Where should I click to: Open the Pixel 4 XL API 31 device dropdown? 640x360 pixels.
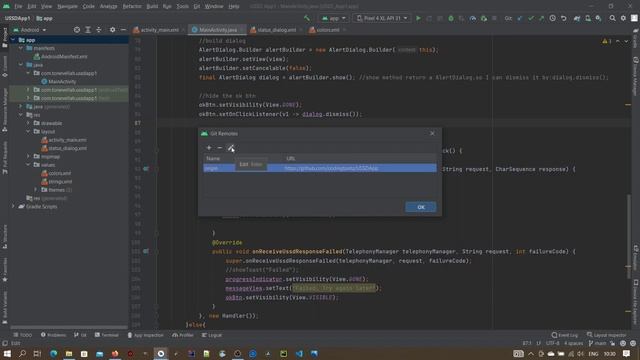pos(382,18)
